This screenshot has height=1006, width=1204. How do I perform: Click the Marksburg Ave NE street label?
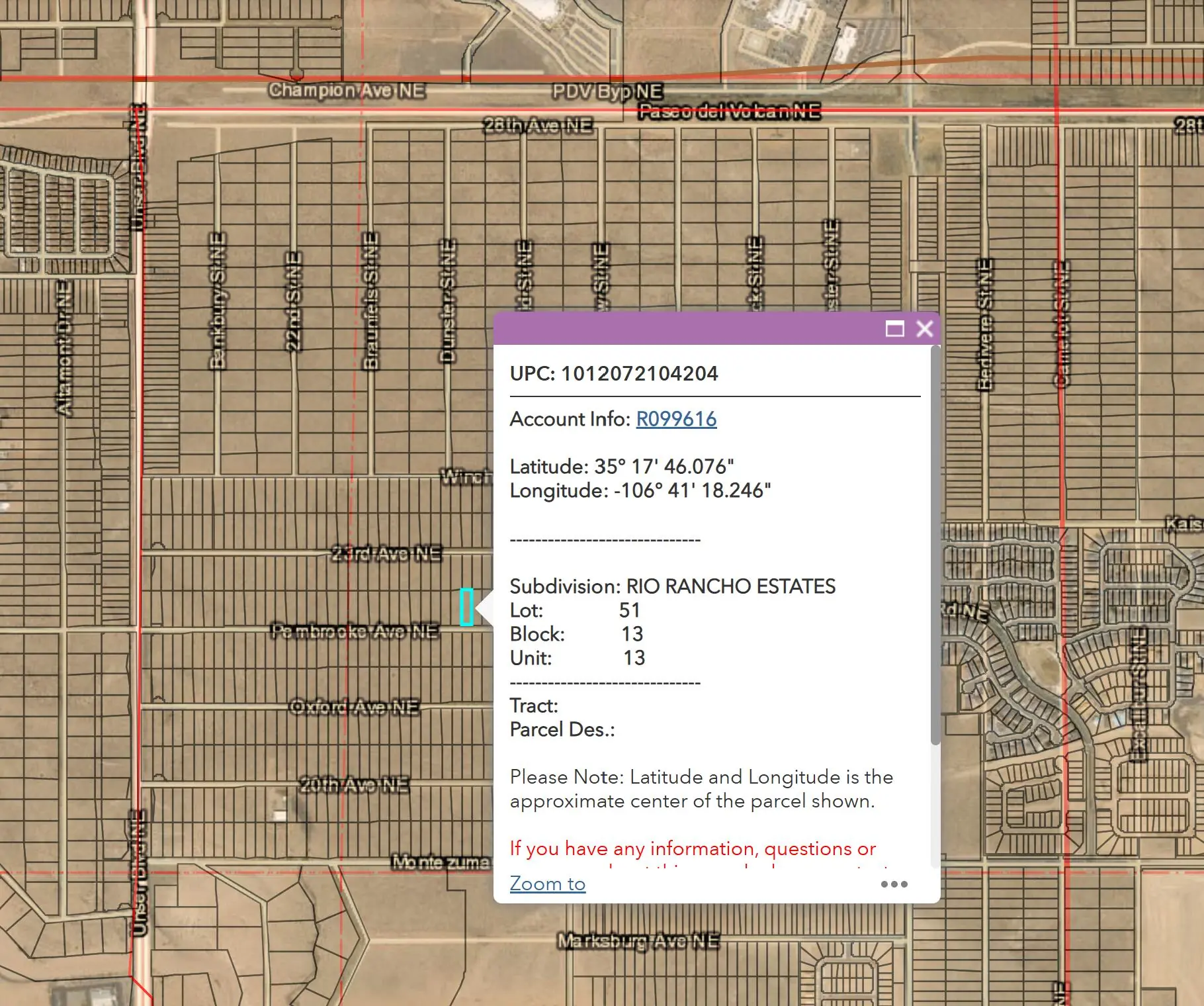(638, 940)
